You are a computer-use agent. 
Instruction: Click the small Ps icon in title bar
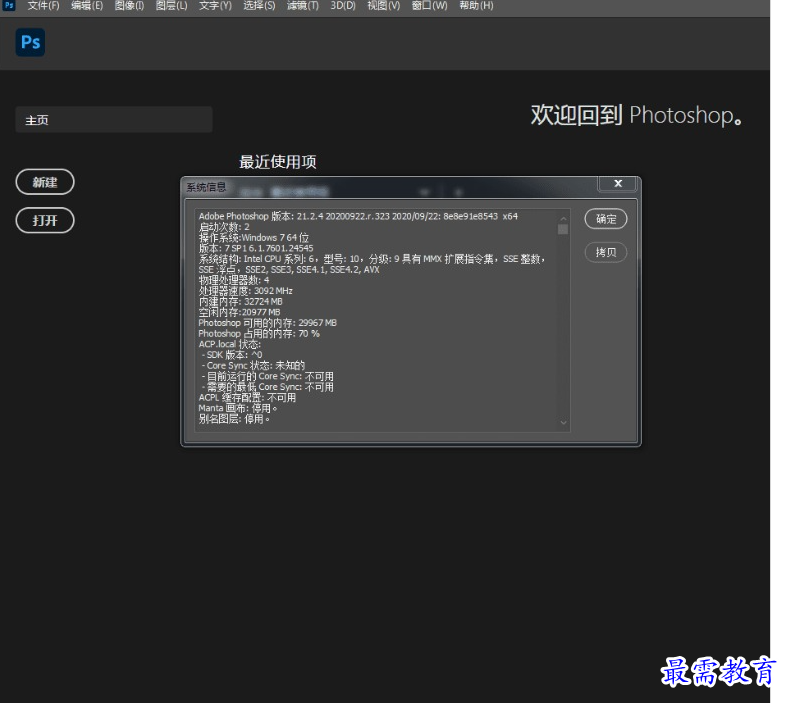pos(9,6)
